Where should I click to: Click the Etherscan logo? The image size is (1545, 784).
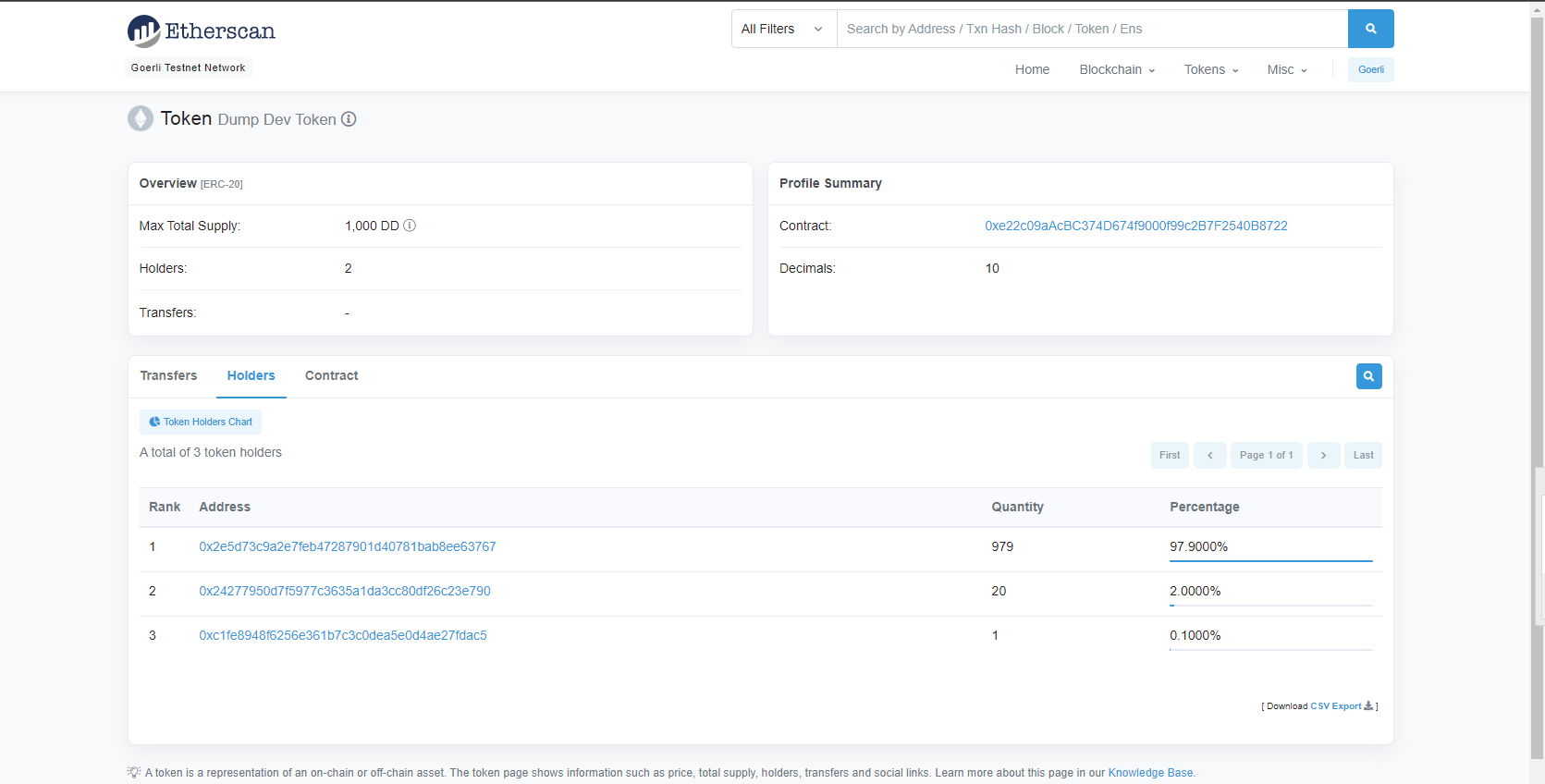click(202, 31)
